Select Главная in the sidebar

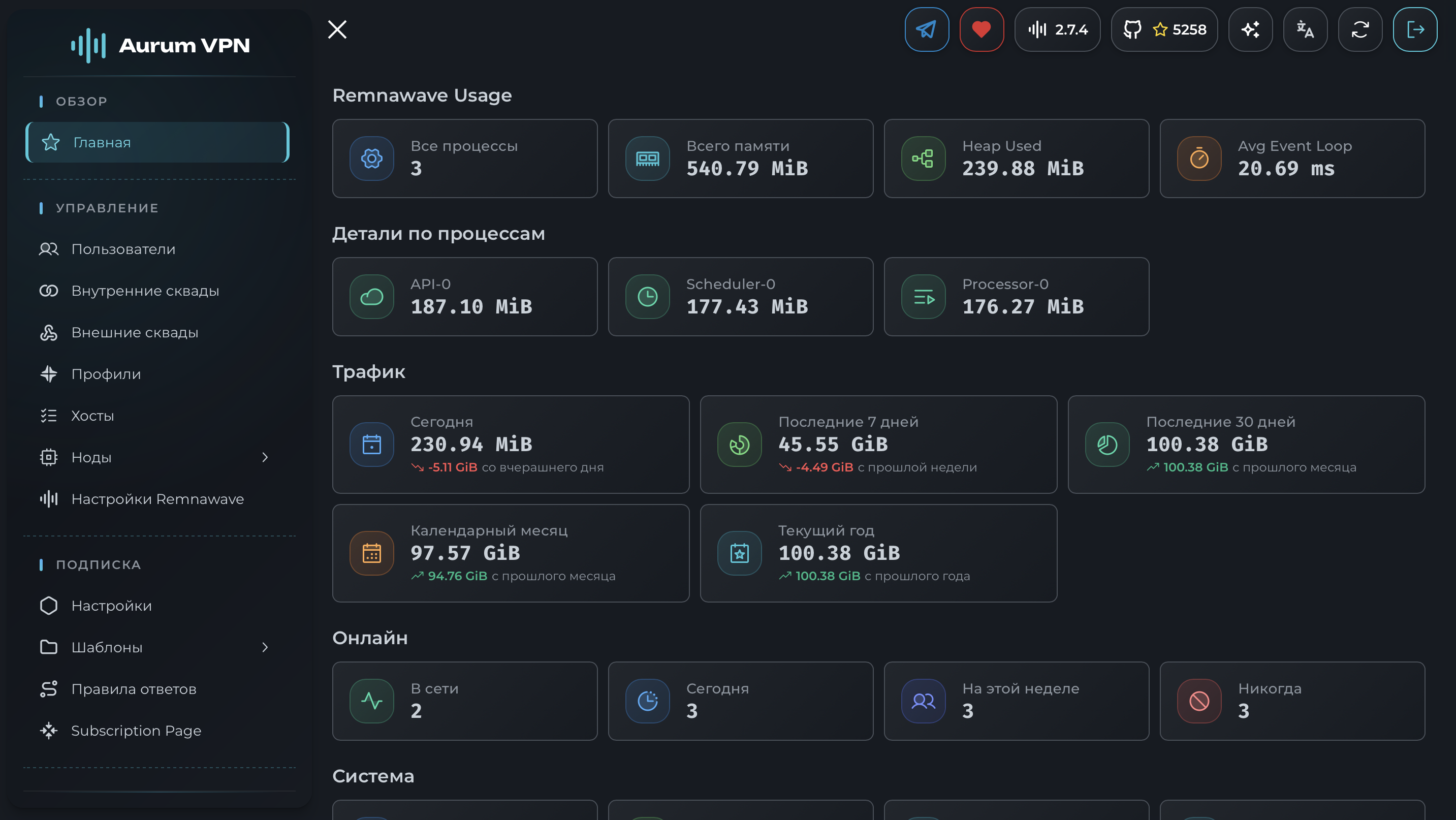[x=157, y=142]
